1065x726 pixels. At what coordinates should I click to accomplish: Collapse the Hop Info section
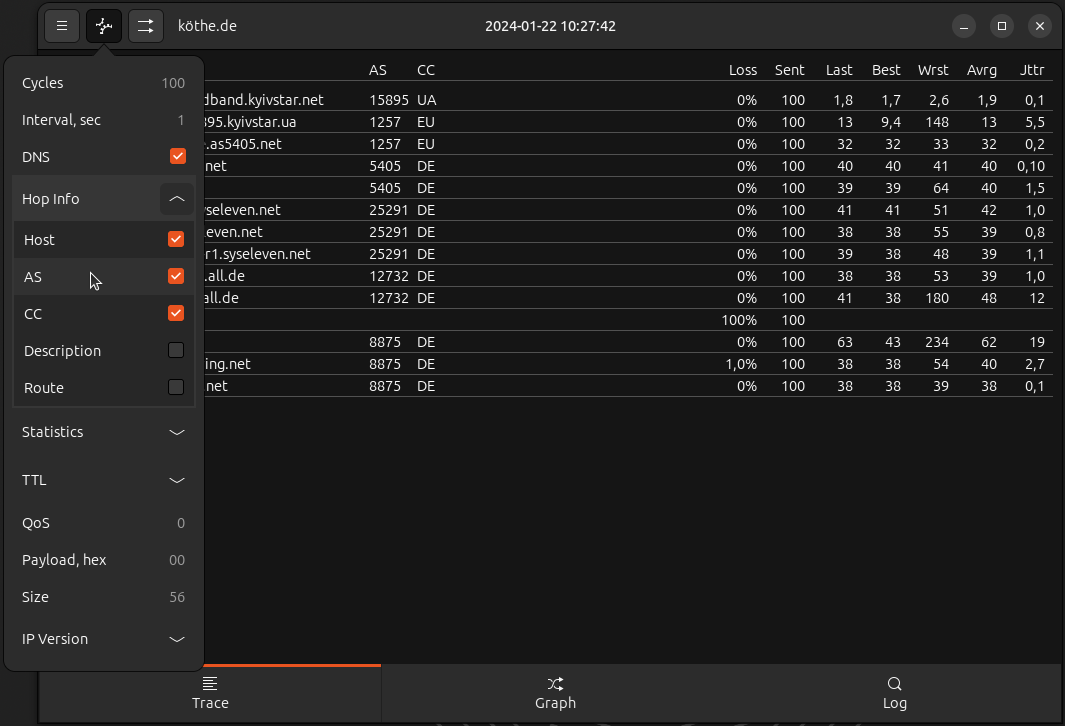tap(177, 199)
